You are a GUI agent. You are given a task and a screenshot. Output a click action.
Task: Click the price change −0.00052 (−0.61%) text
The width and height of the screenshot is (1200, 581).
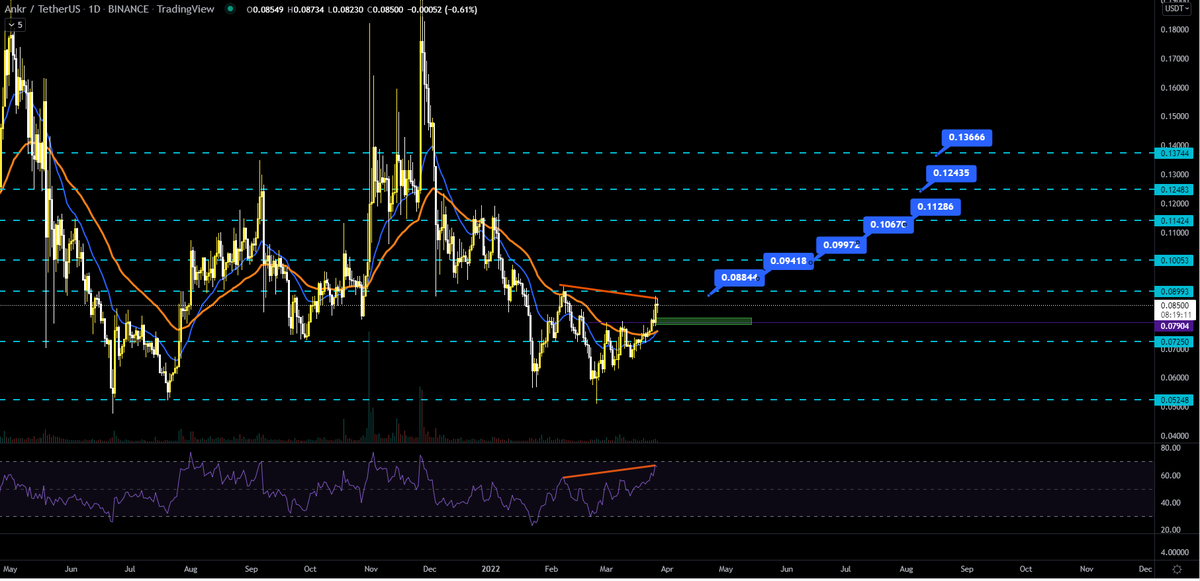pos(442,9)
